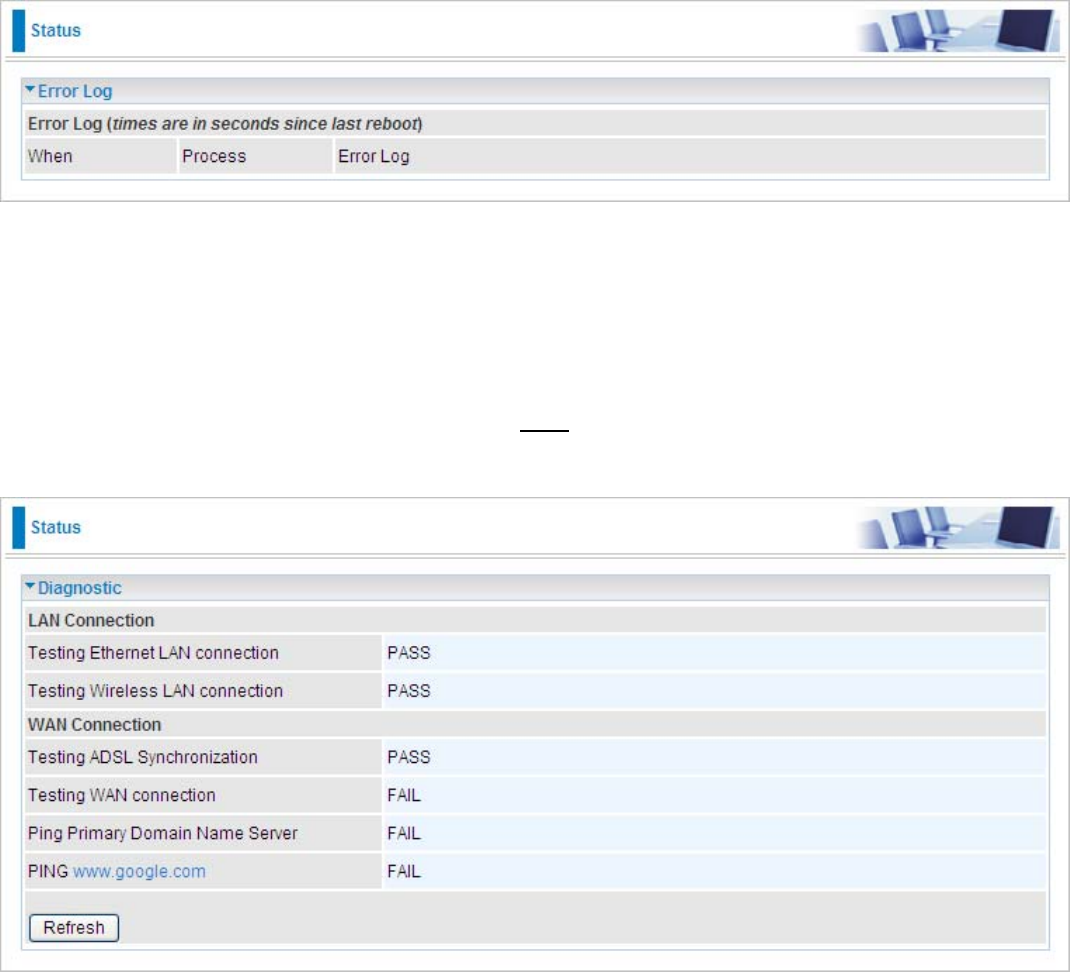The height and width of the screenshot is (972, 1070).
Task: Select the Testing ADSL Synchronization label
Action: [143, 757]
